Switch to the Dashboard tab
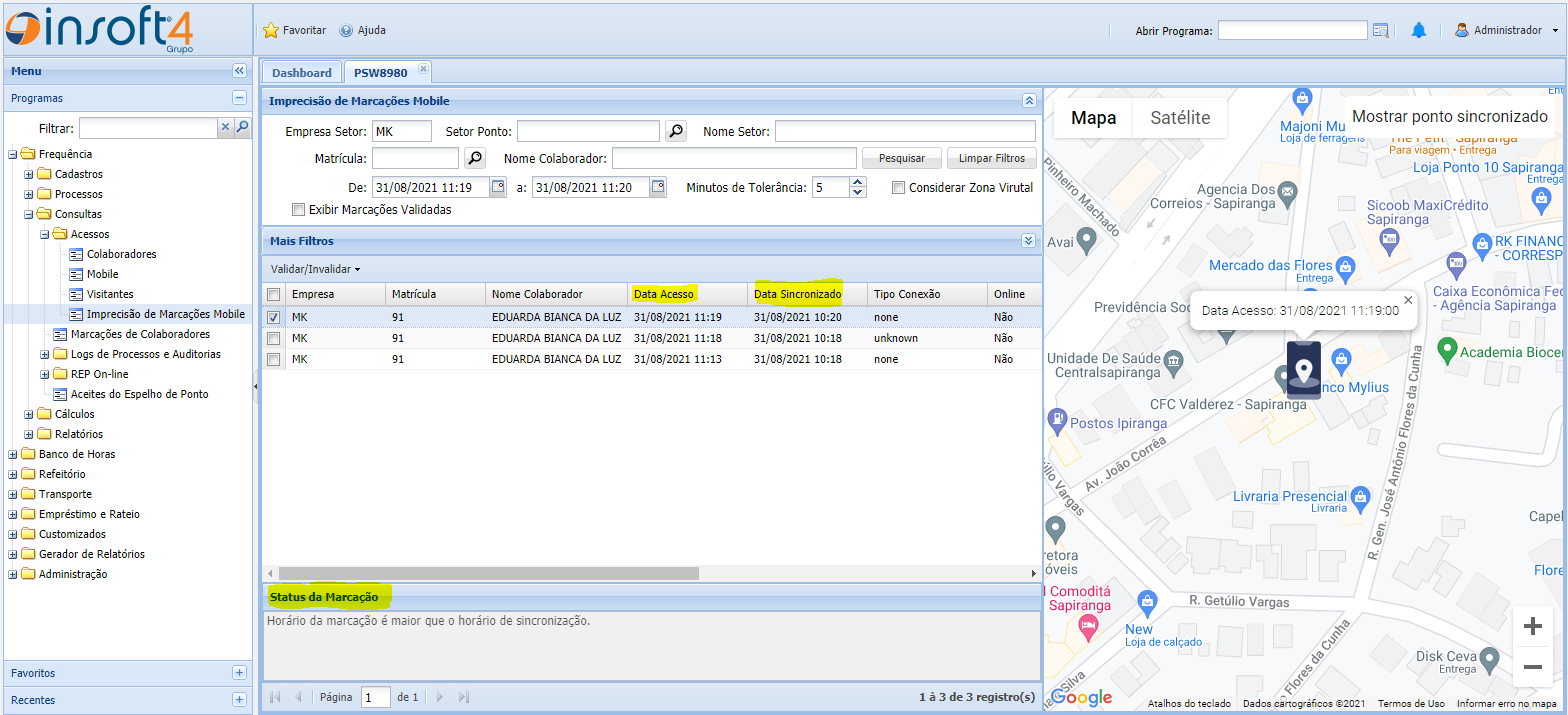The height and width of the screenshot is (715, 1568). pos(301,73)
